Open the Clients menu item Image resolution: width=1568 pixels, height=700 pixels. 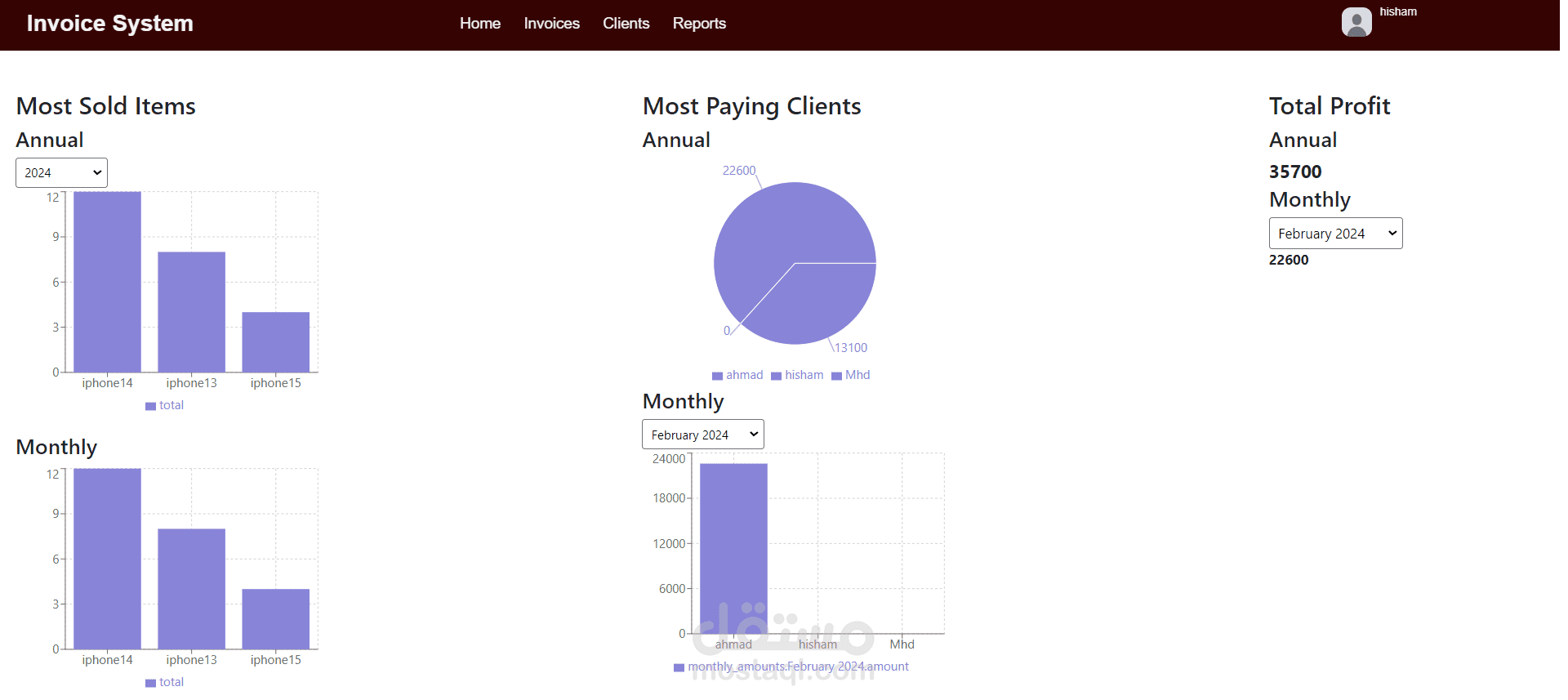(x=626, y=24)
